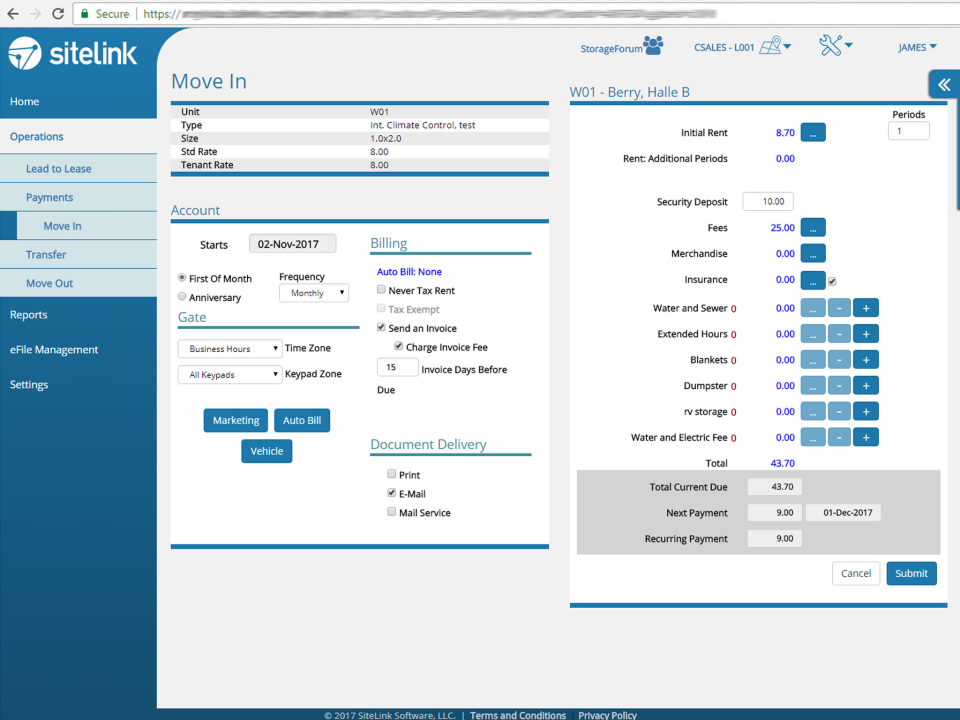Open the Monthly frequency dropdown
The width and height of the screenshot is (960, 720).
pos(313,292)
